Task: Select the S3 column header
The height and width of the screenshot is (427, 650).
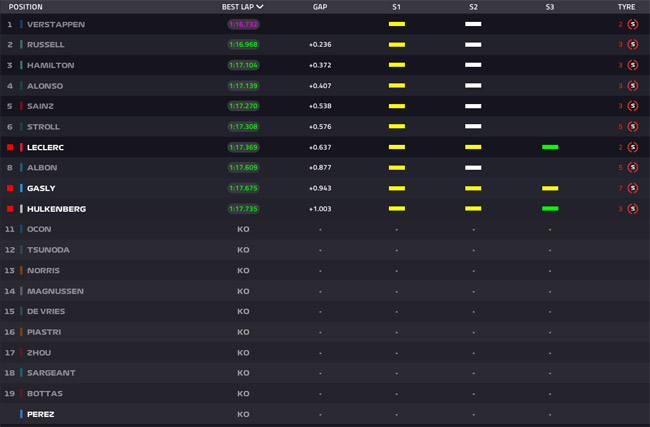Action: (x=550, y=7)
